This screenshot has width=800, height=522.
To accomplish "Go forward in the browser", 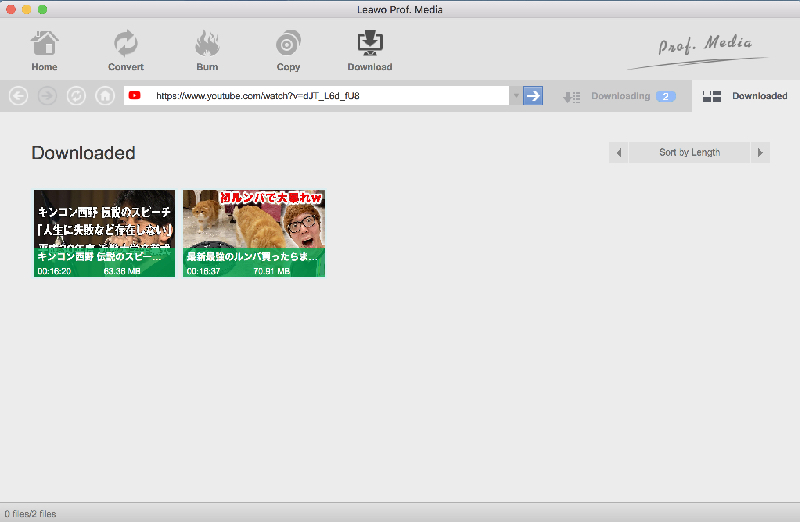I will [x=47, y=96].
